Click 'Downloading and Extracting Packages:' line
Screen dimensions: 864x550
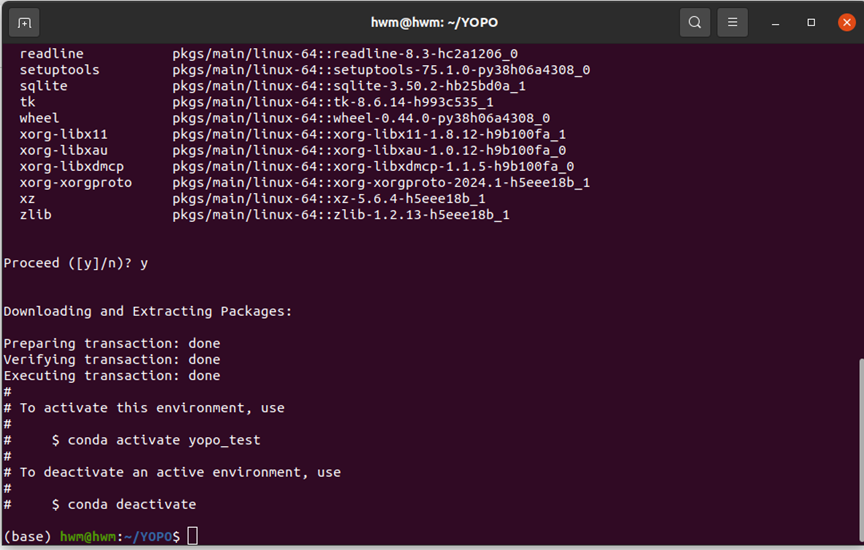[148, 311]
